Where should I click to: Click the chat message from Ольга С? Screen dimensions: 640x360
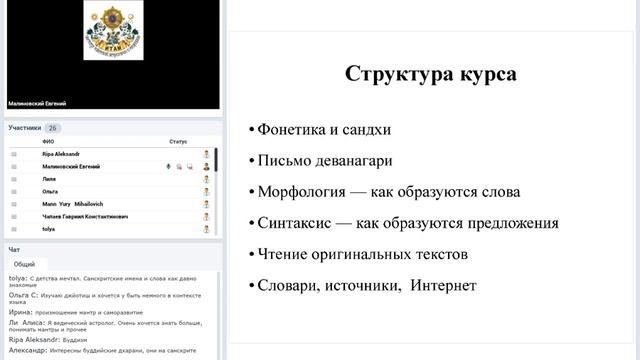coord(105,298)
